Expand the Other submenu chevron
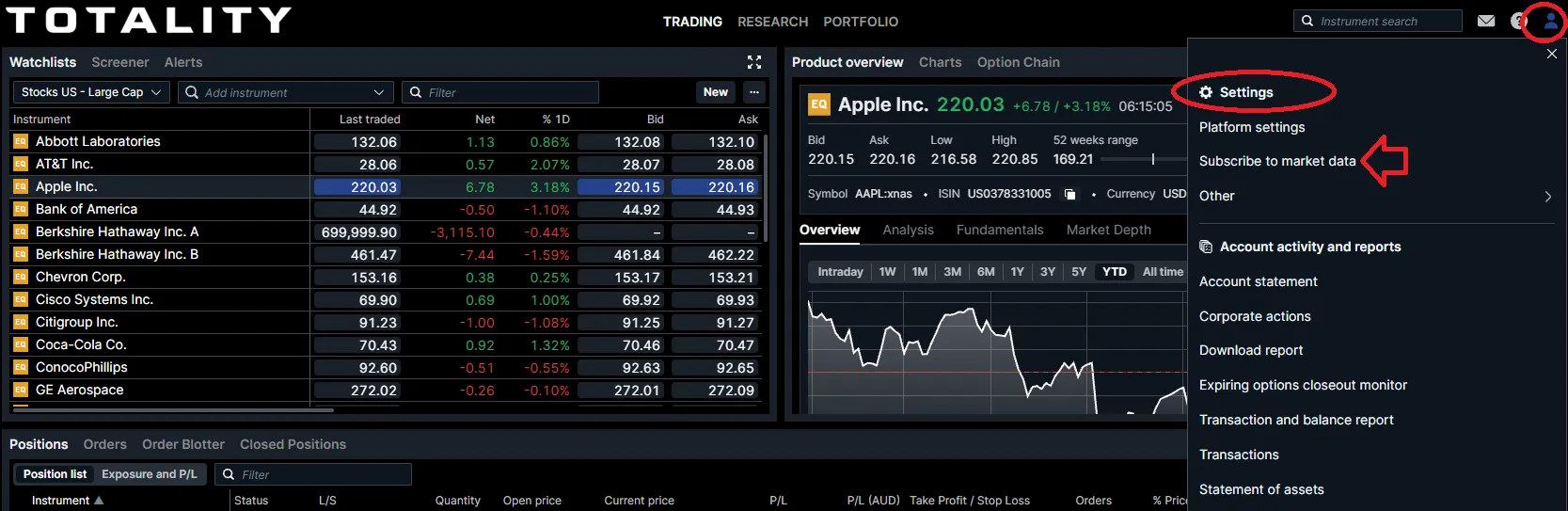This screenshot has height=511, width=1568. coord(1547,196)
